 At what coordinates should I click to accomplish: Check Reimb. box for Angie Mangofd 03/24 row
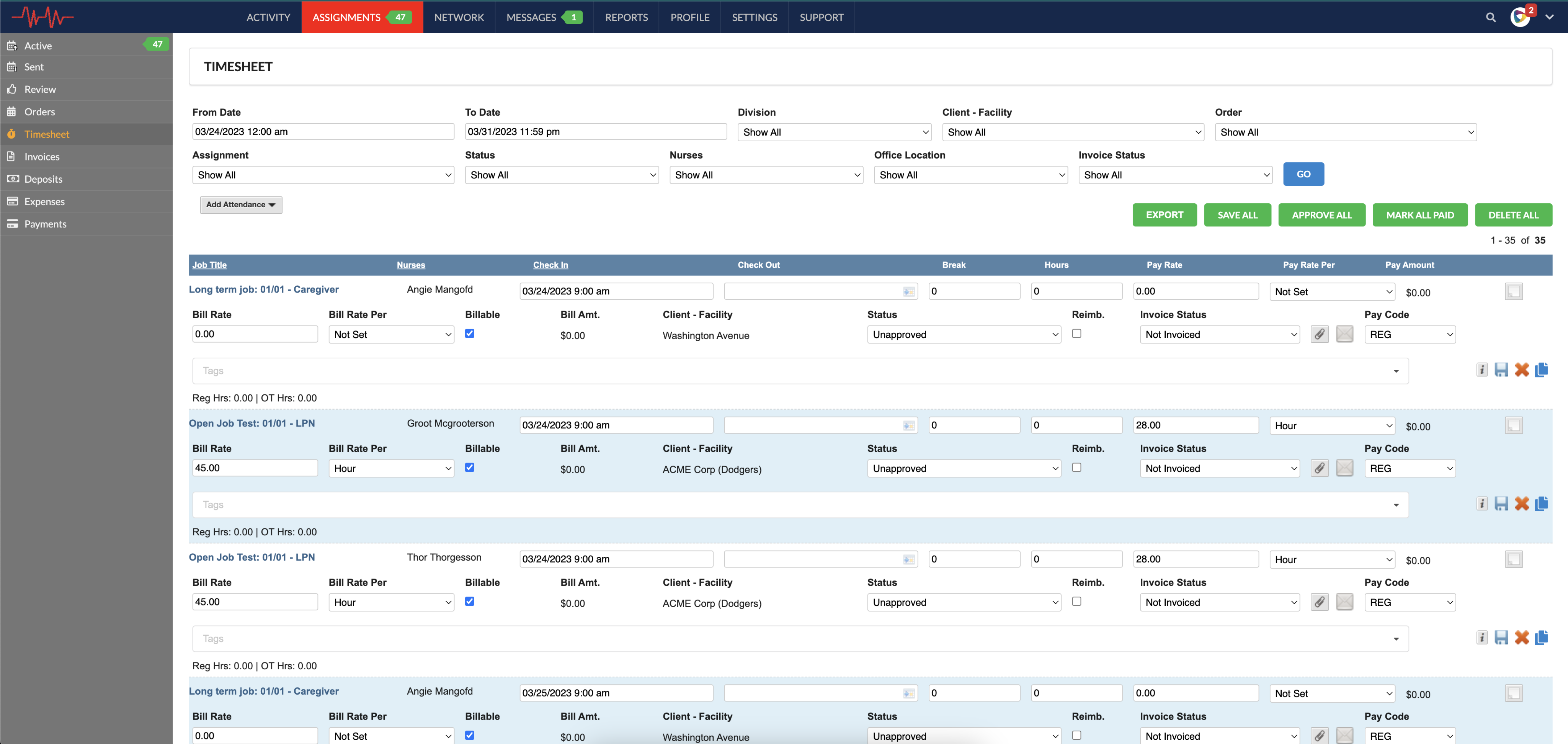coord(1076,334)
